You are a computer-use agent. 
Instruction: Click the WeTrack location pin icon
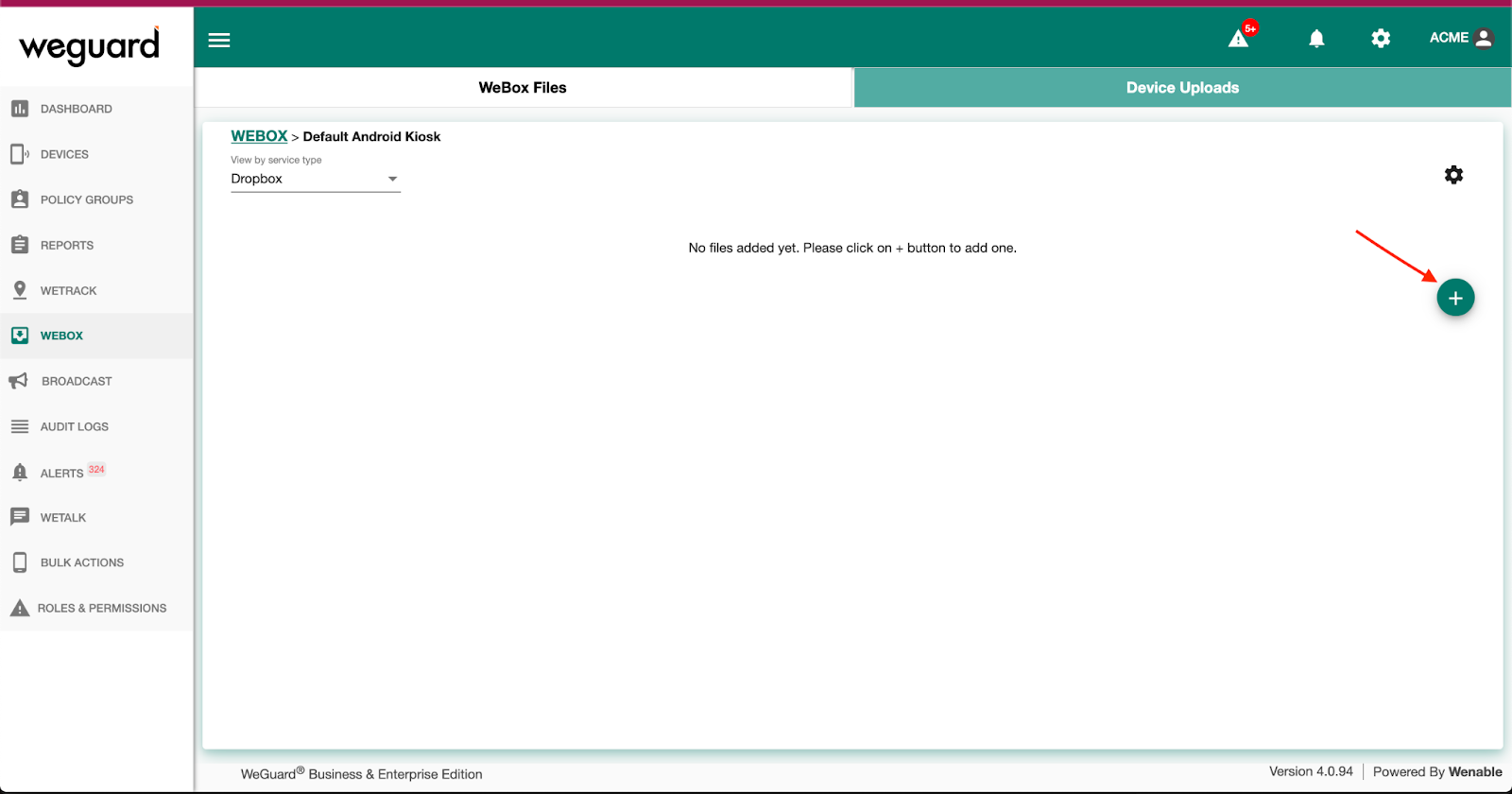[20, 290]
